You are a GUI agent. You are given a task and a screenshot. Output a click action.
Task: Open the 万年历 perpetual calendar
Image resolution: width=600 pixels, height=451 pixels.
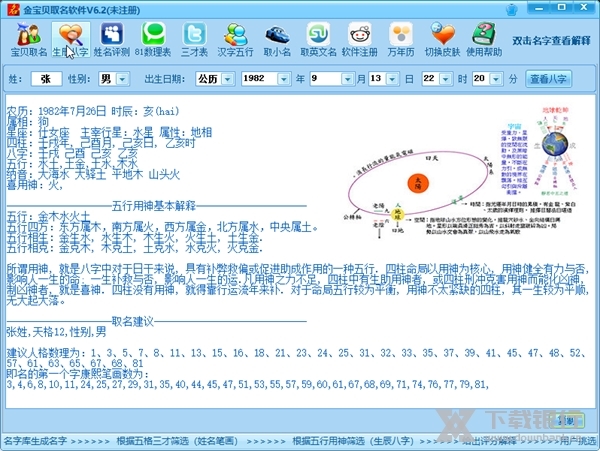pos(400,38)
